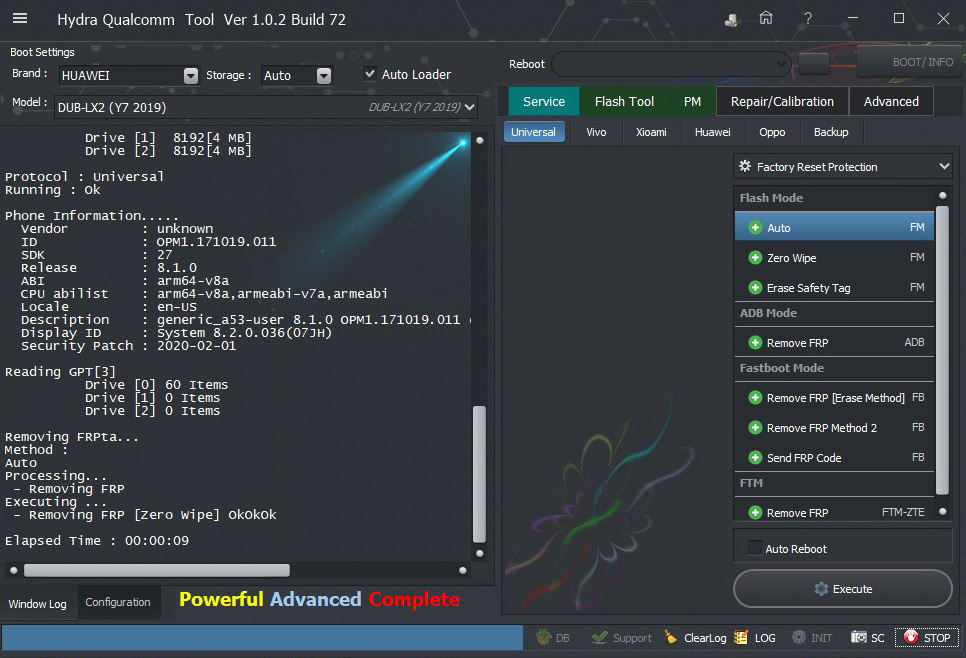
Task: Click green plus icon beside Erase Safety Tag
Action: pos(755,287)
